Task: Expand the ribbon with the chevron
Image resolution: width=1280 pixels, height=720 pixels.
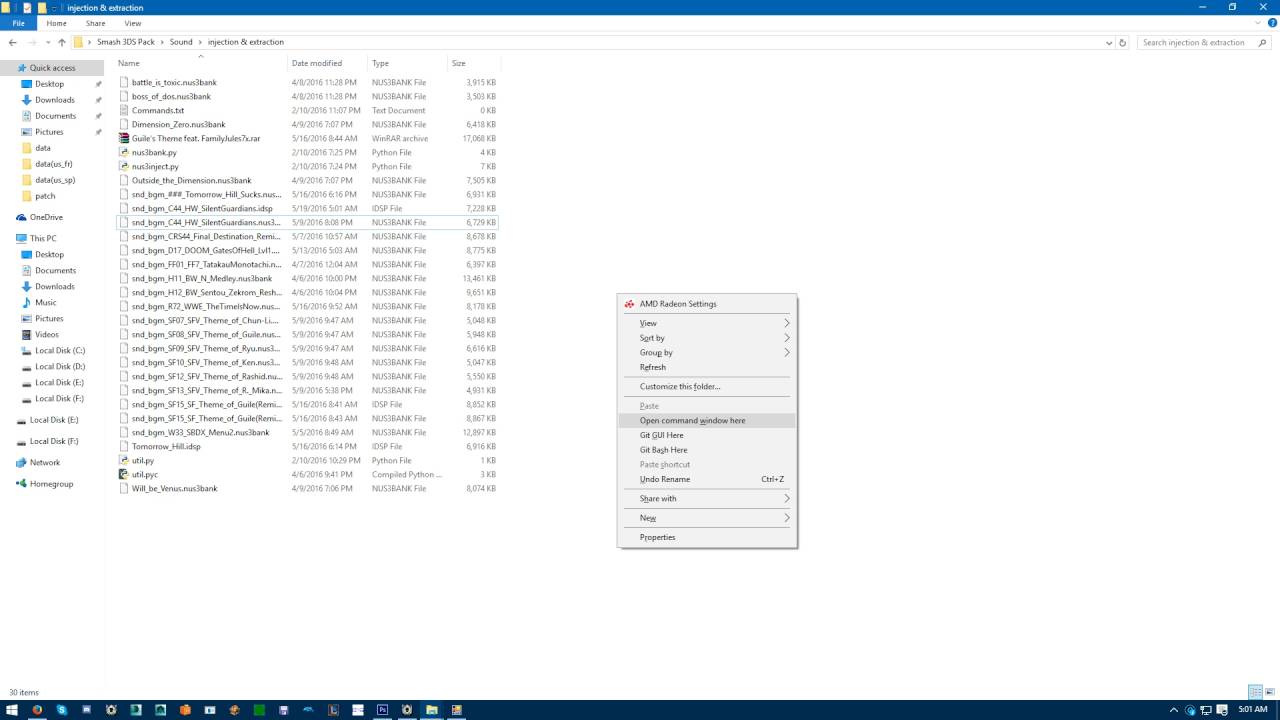Action: pyautogui.click(x=1257, y=23)
